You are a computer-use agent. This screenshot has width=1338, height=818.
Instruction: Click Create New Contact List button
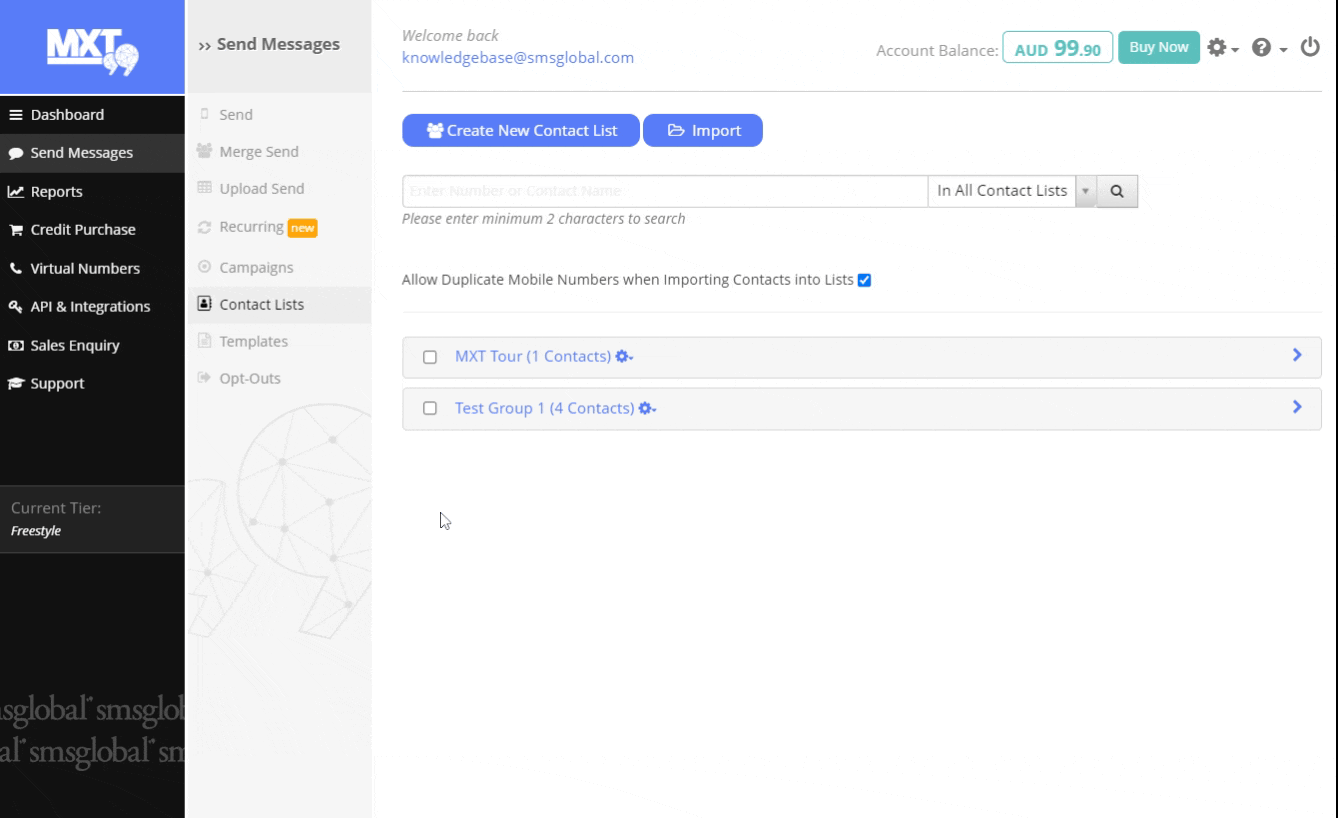click(520, 131)
